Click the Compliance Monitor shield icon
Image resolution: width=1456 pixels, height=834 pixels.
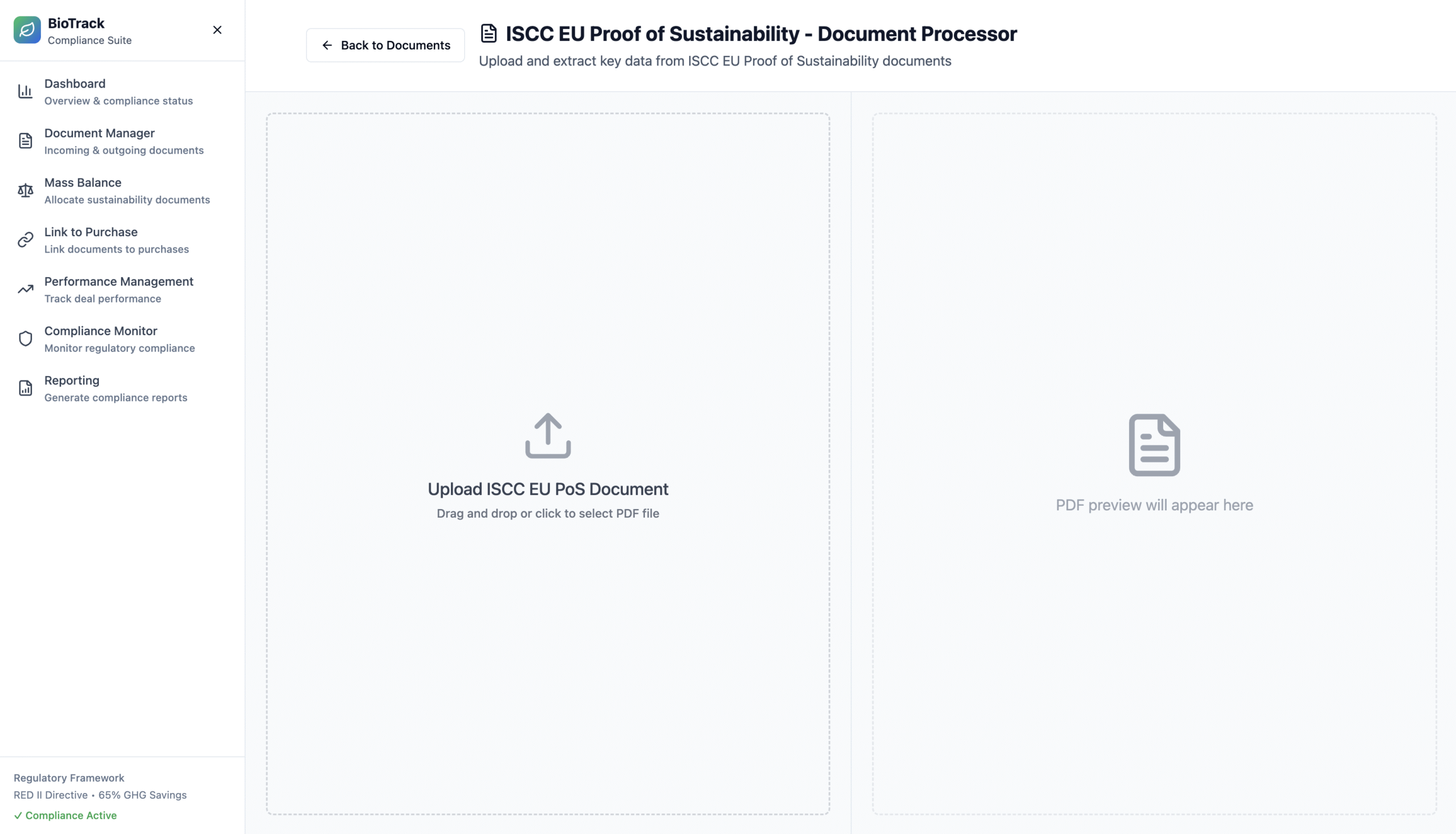tap(25, 338)
